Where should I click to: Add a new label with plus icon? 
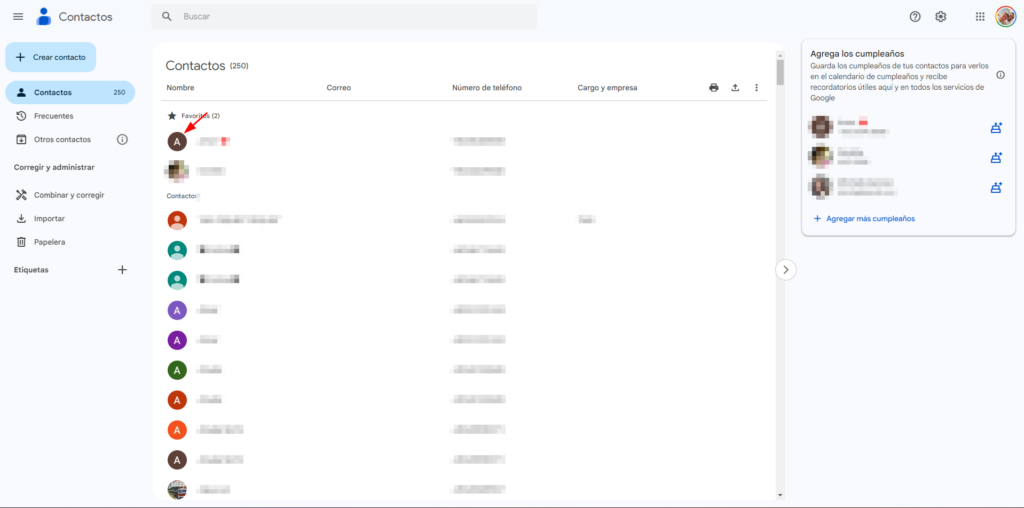pyautogui.click(x=122, y=270)
